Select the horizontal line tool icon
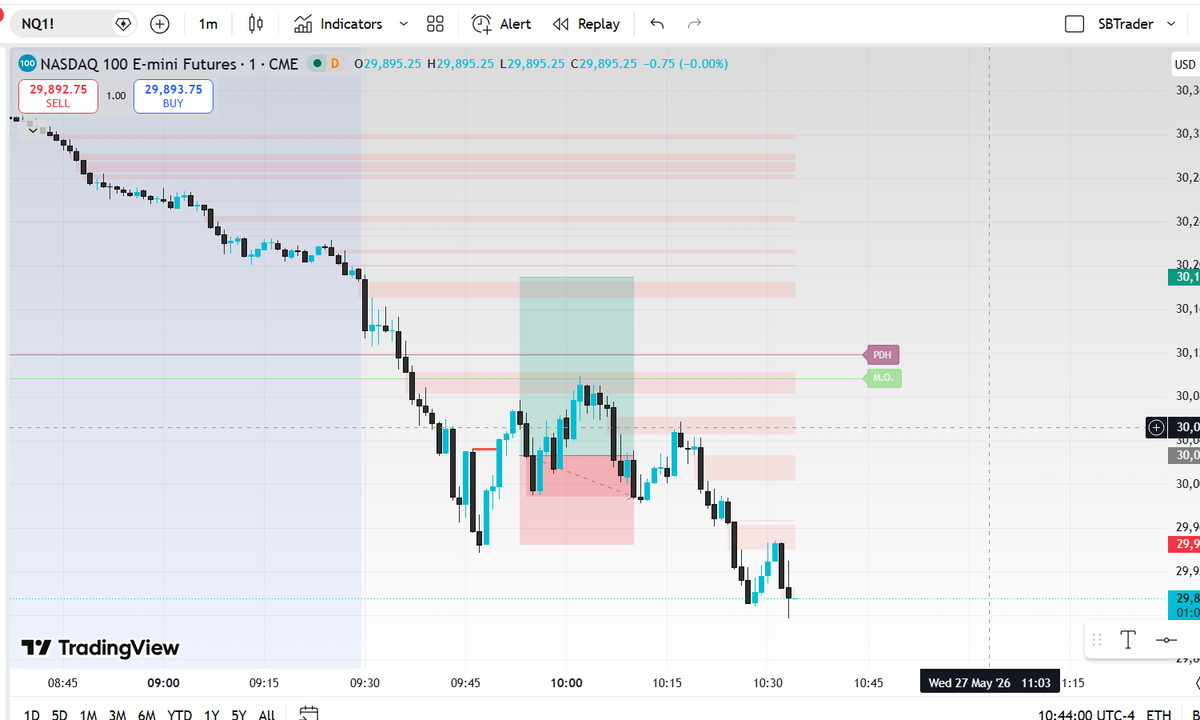 pyautogui.click(x=1166, y=640)
